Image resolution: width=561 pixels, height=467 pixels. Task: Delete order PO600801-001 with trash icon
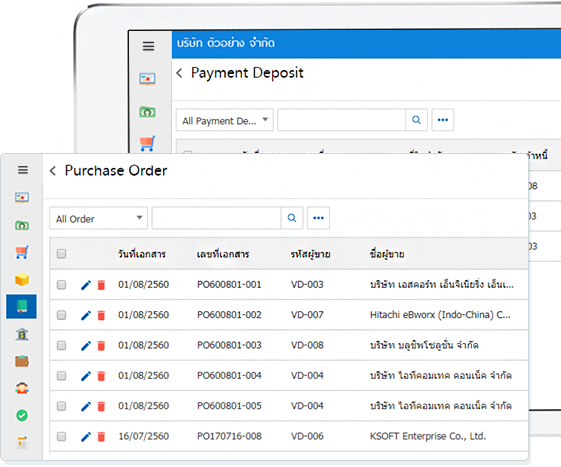[101, 285]
